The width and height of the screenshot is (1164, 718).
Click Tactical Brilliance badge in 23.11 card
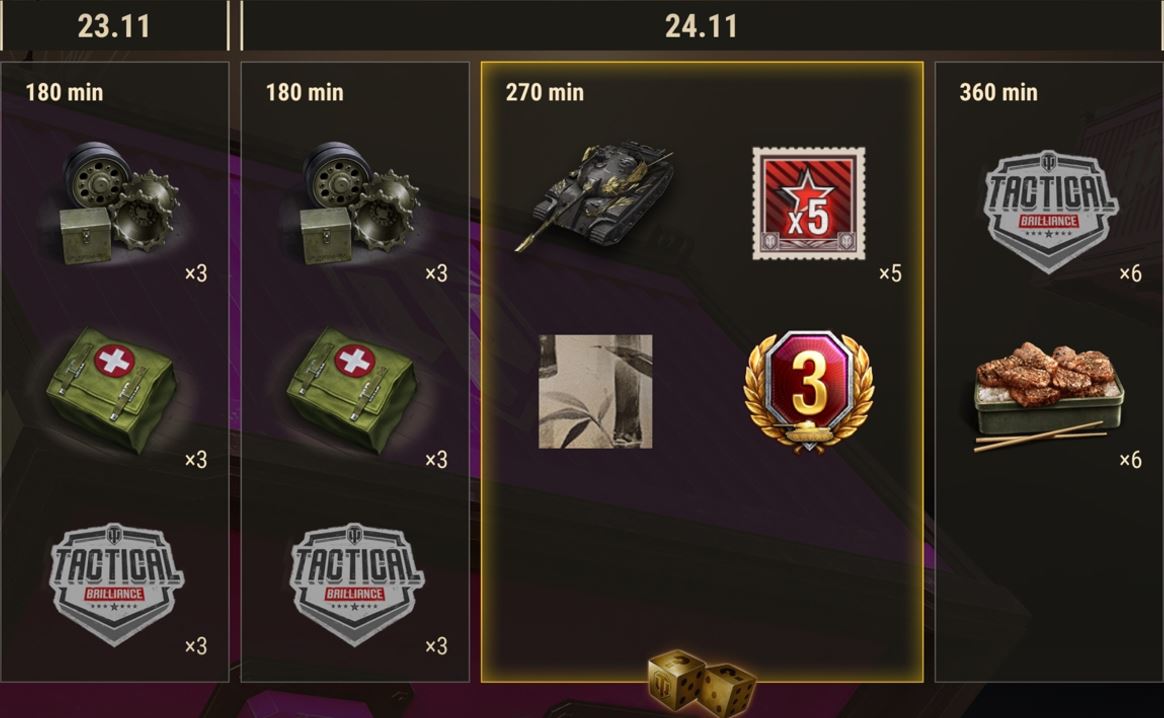coord(116,584)
